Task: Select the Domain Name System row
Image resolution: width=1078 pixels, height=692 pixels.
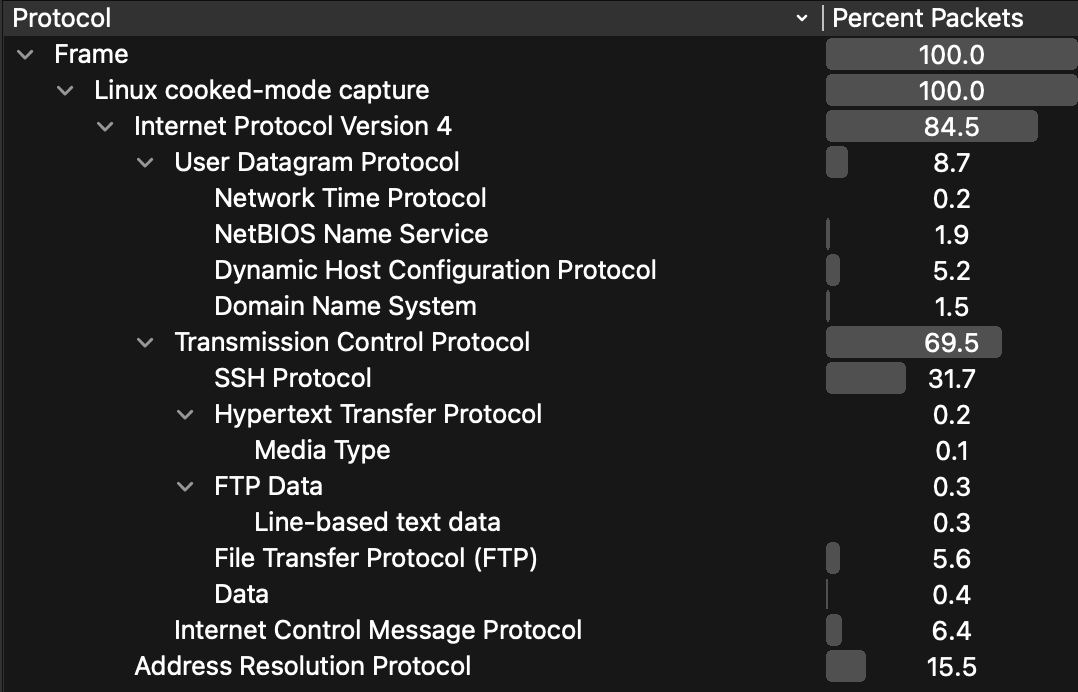Action: (x=345, y=307)
